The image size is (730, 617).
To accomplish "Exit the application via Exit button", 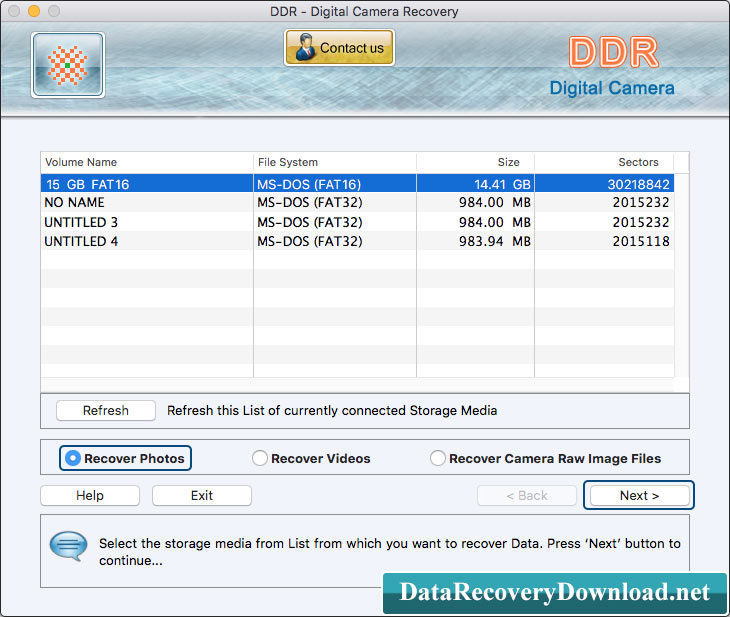I will 202,495.
